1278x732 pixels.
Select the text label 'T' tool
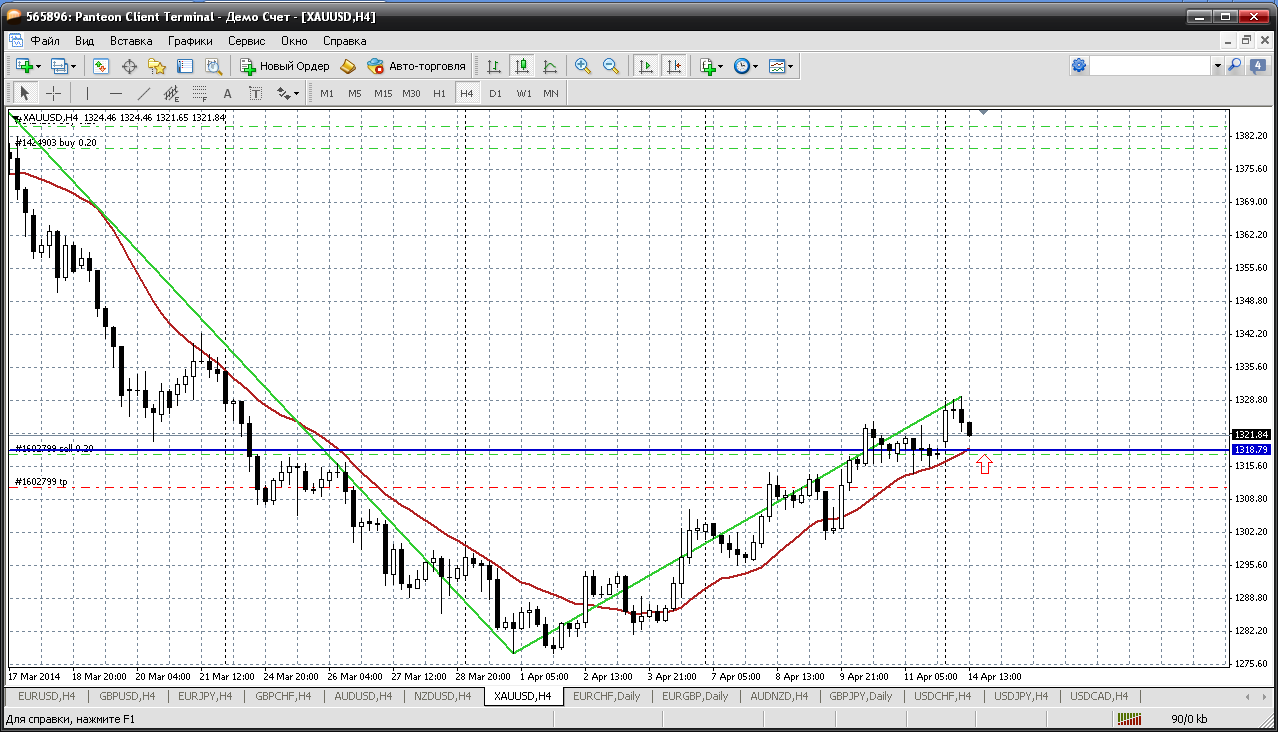[255, 93]
